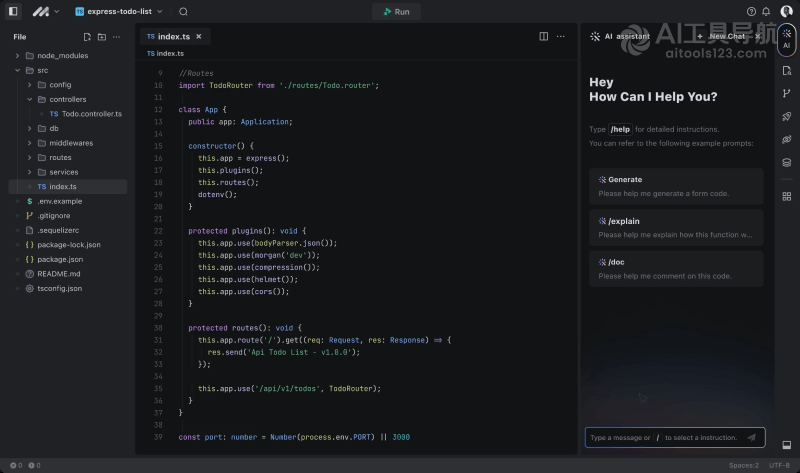
Task: Open the MarsCode logo menu
Action: point(46,11)
